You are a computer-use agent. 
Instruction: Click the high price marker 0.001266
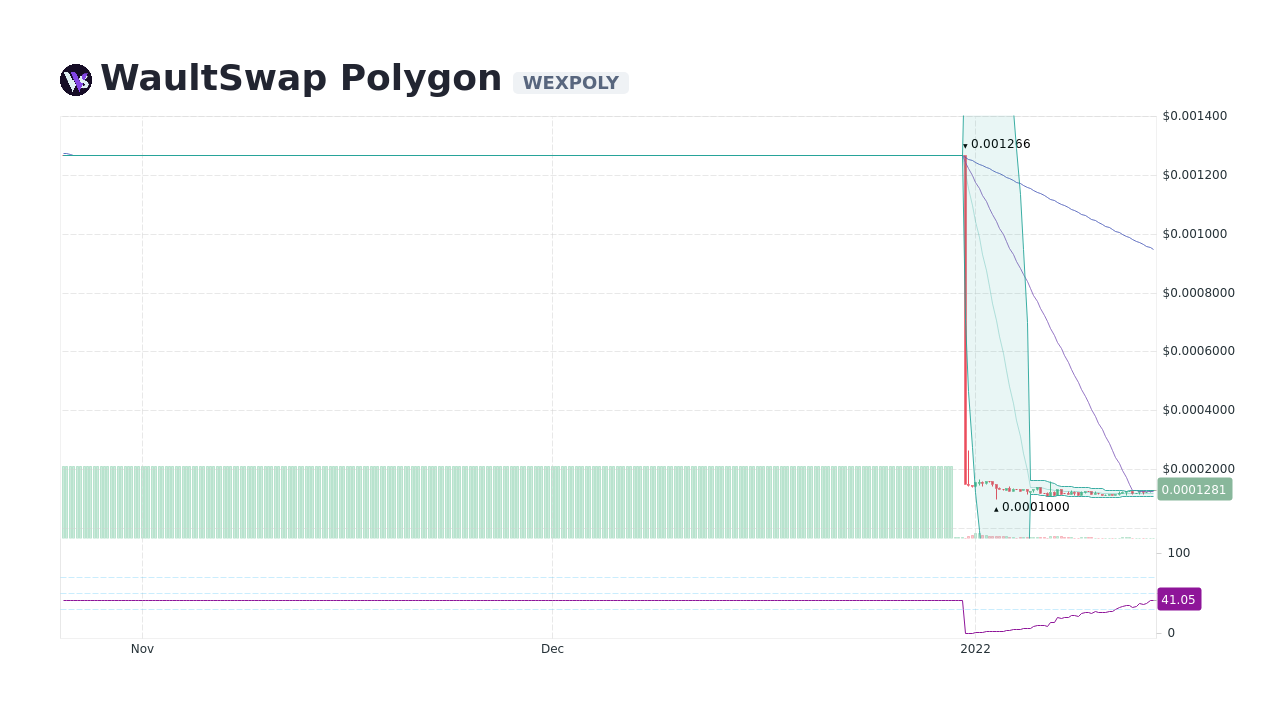(999, 143)
